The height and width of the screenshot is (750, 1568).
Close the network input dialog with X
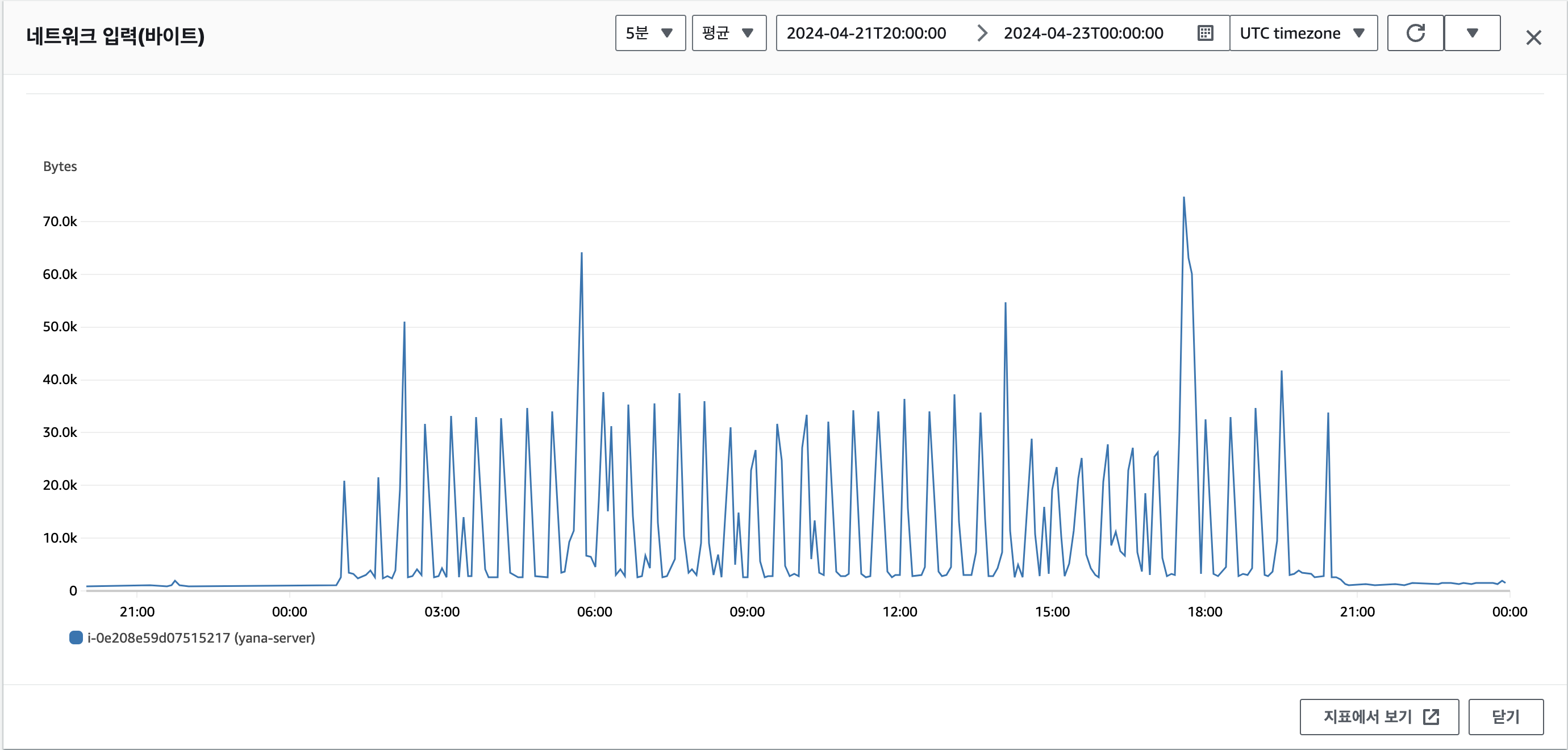(x=1533, y=37)
